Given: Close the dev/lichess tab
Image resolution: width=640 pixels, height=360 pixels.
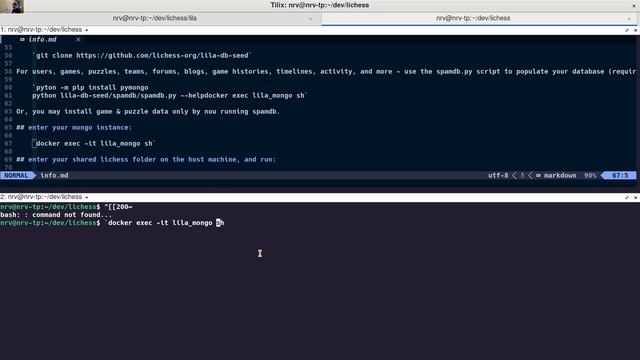Looking at the screenshot, I should point(629,19).
